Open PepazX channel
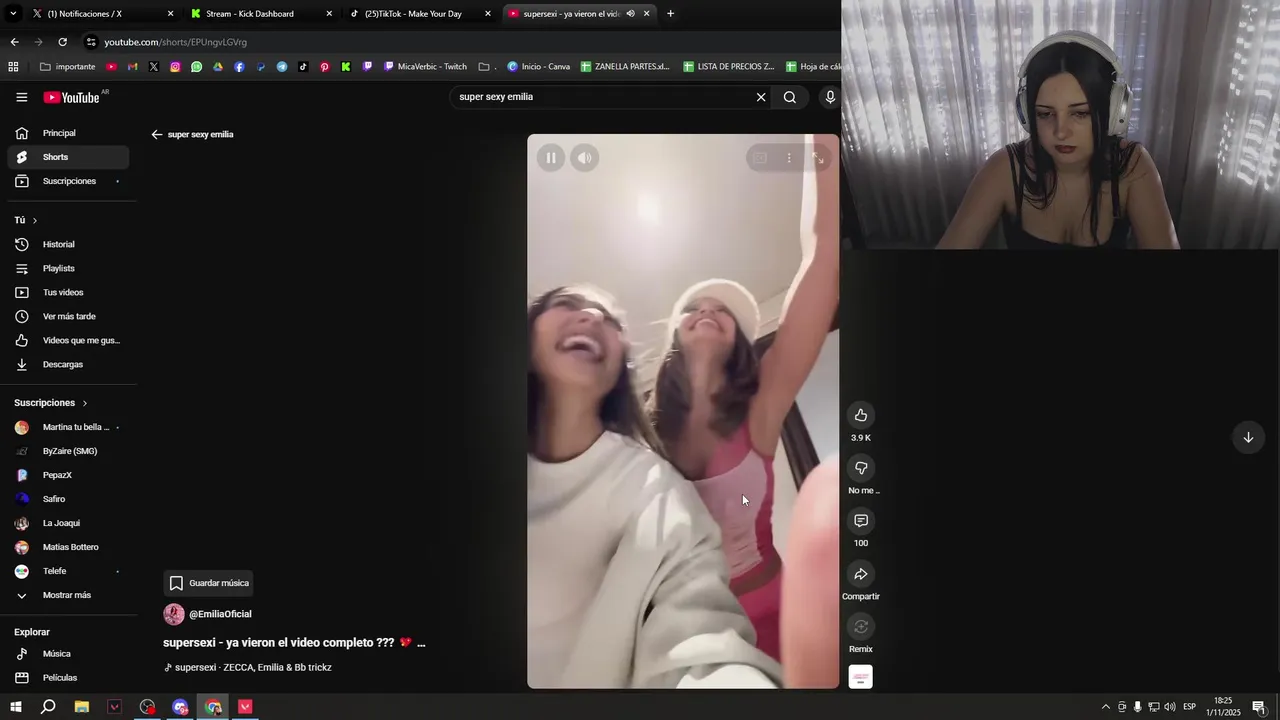 click(x=68, y=475)
